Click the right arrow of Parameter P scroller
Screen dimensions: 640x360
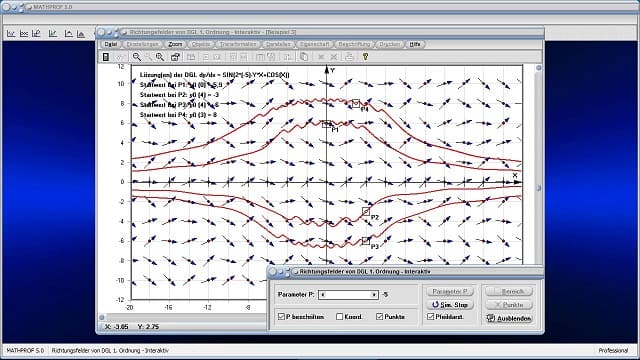(x=374, y=295)
